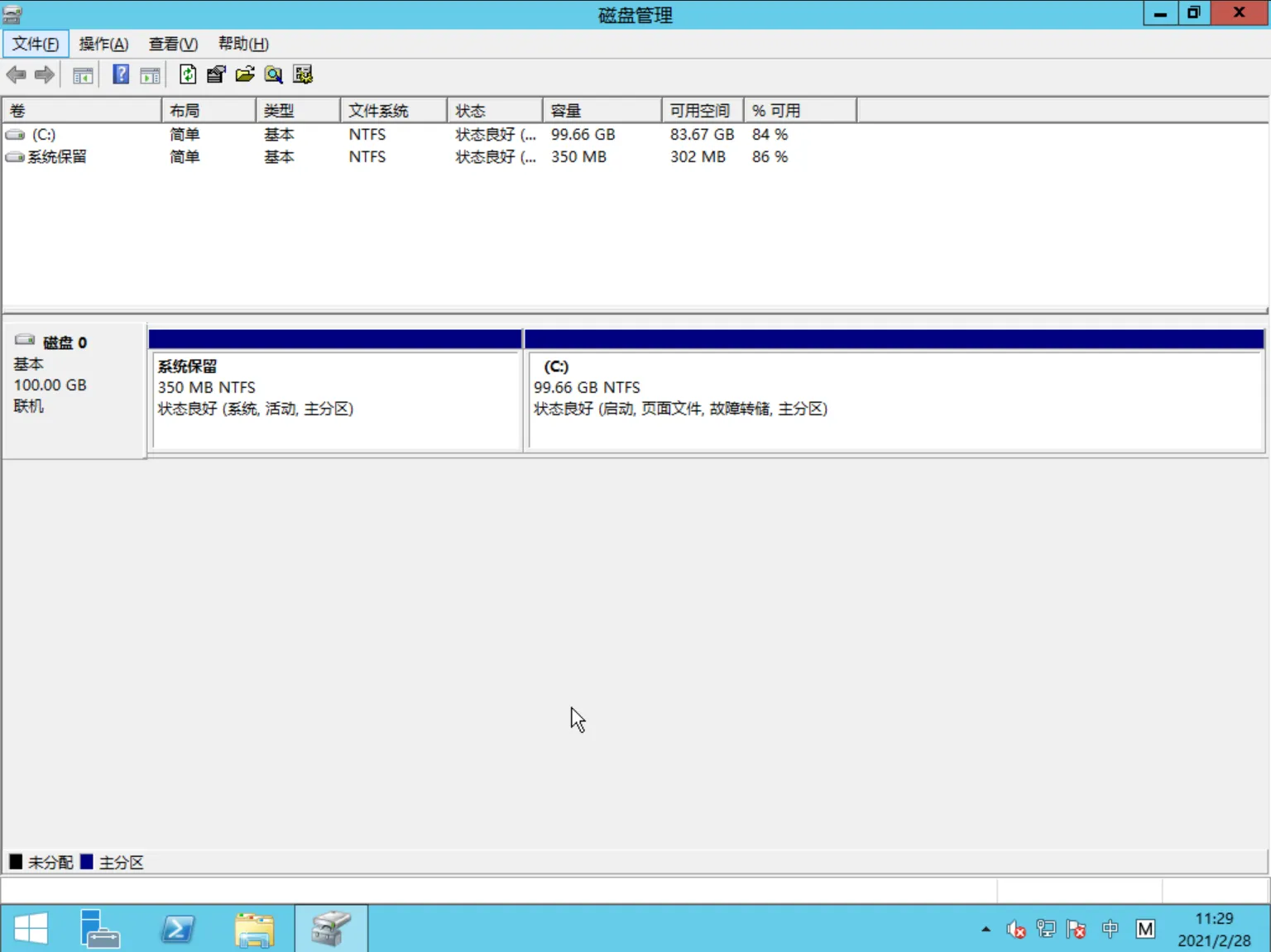This screenshot has height=952, width=1271.
Task: Click the network status icon in system tray
Action: pyautogui.click(x=1046, y=929)
